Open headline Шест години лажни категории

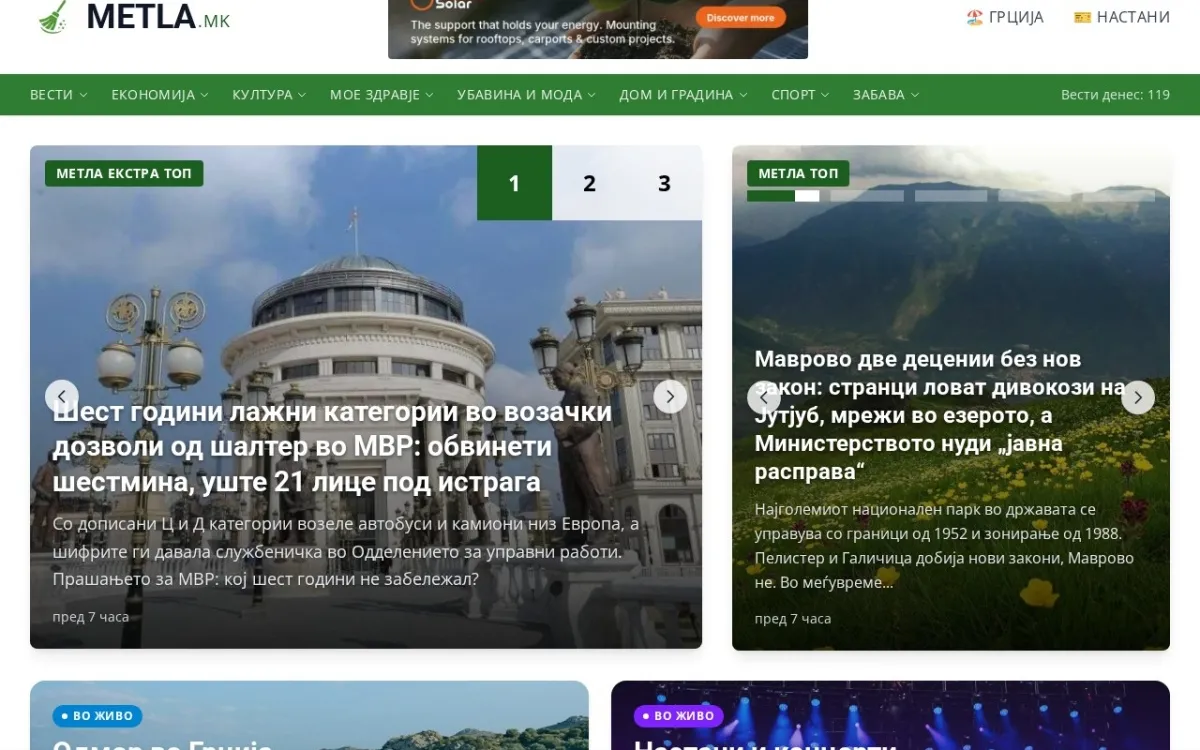click(x=332, y=447)
